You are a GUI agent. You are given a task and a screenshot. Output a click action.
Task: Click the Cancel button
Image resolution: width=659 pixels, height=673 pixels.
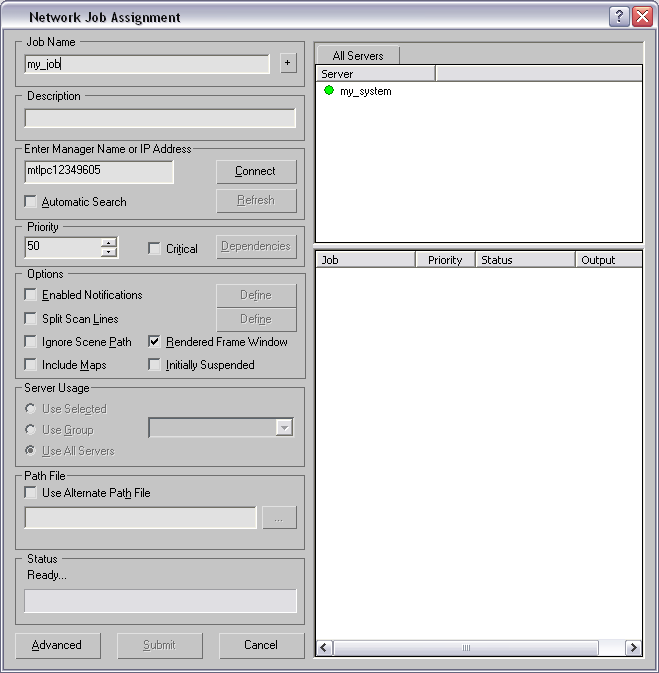(x=261, y=645)
